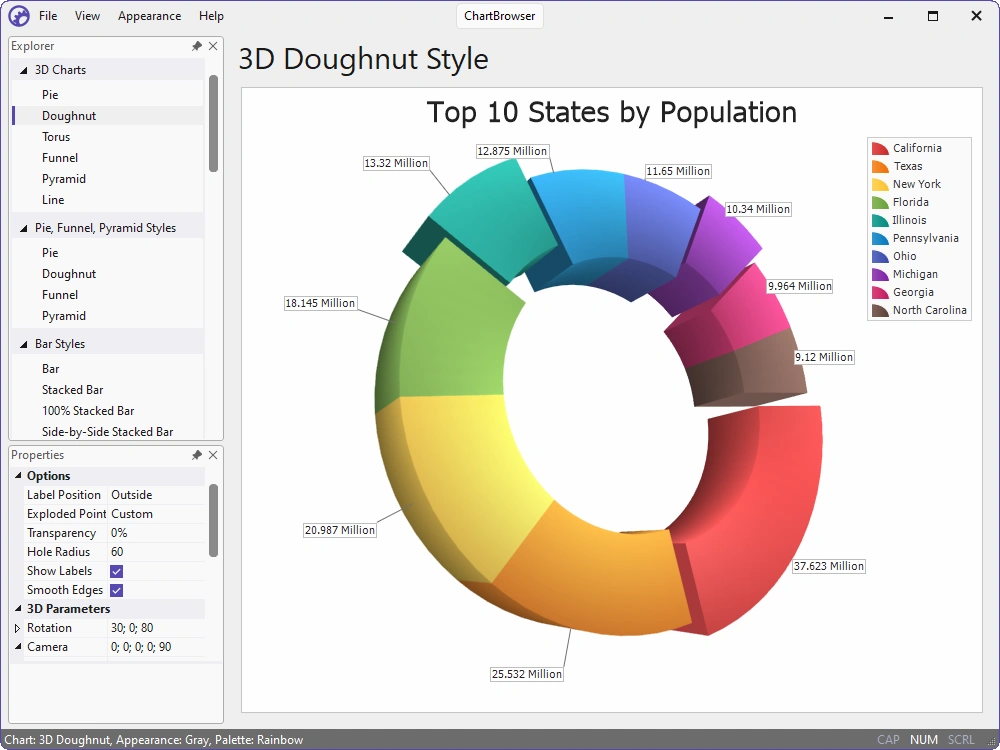1000x750 pixels.
Task: Click the 37.623 Million data label
Action: click(x=828, y=566)
